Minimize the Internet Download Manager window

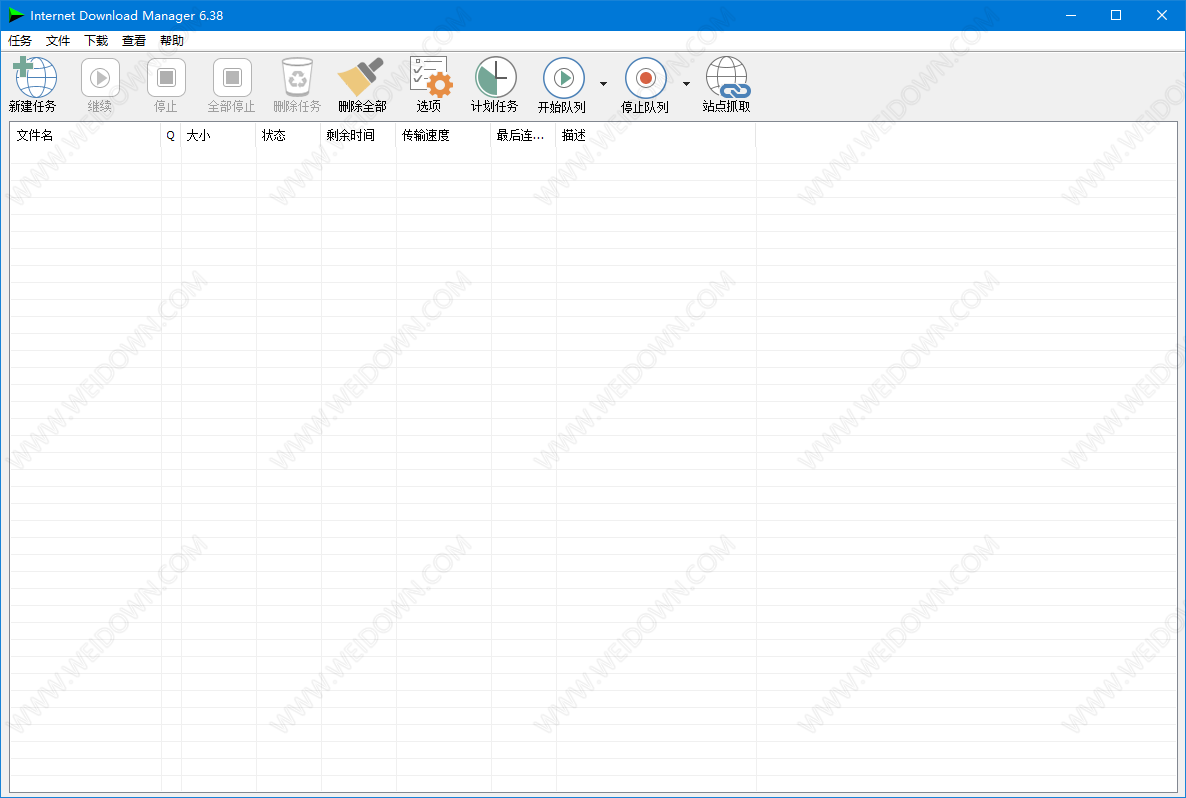tap(1070, 15)
